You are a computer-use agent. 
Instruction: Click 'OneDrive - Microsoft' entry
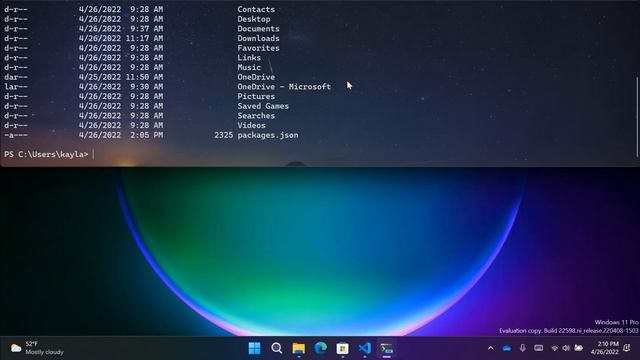(284, 87)
